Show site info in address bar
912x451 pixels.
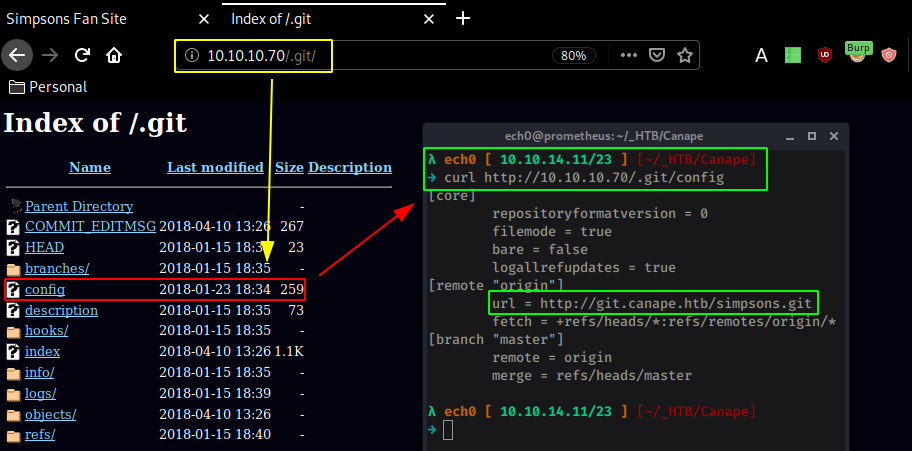click(x=191, y=55)
